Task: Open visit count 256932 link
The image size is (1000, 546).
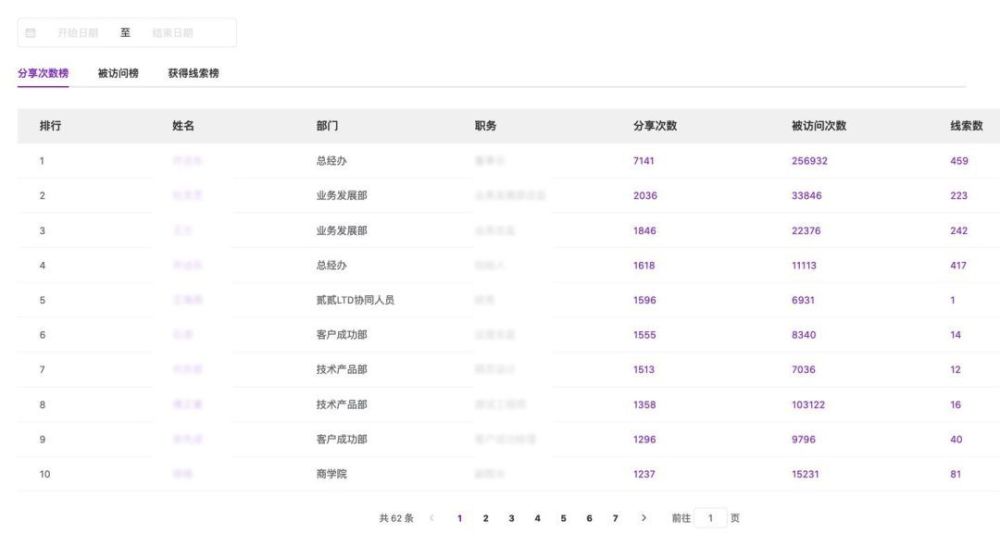Action: (809, 161)
